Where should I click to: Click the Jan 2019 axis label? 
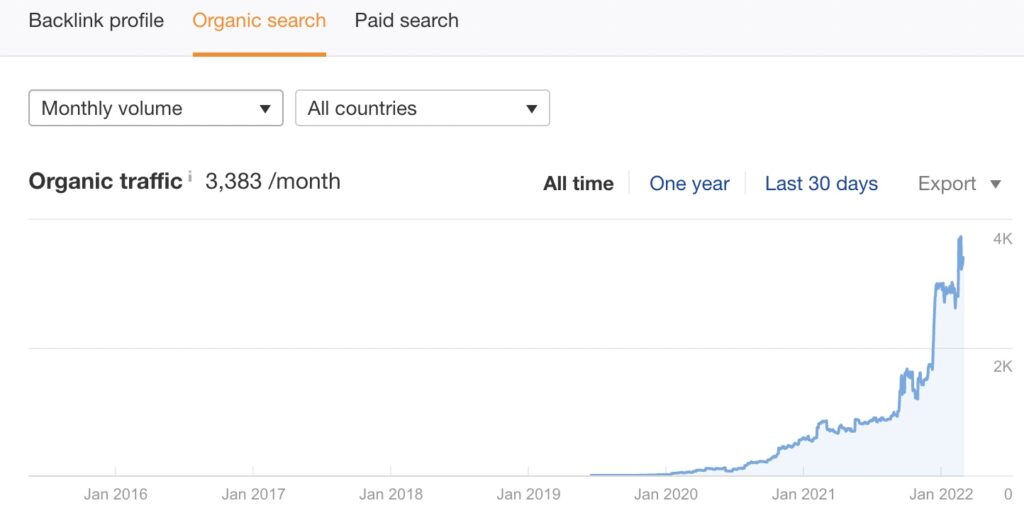[529, 494]
